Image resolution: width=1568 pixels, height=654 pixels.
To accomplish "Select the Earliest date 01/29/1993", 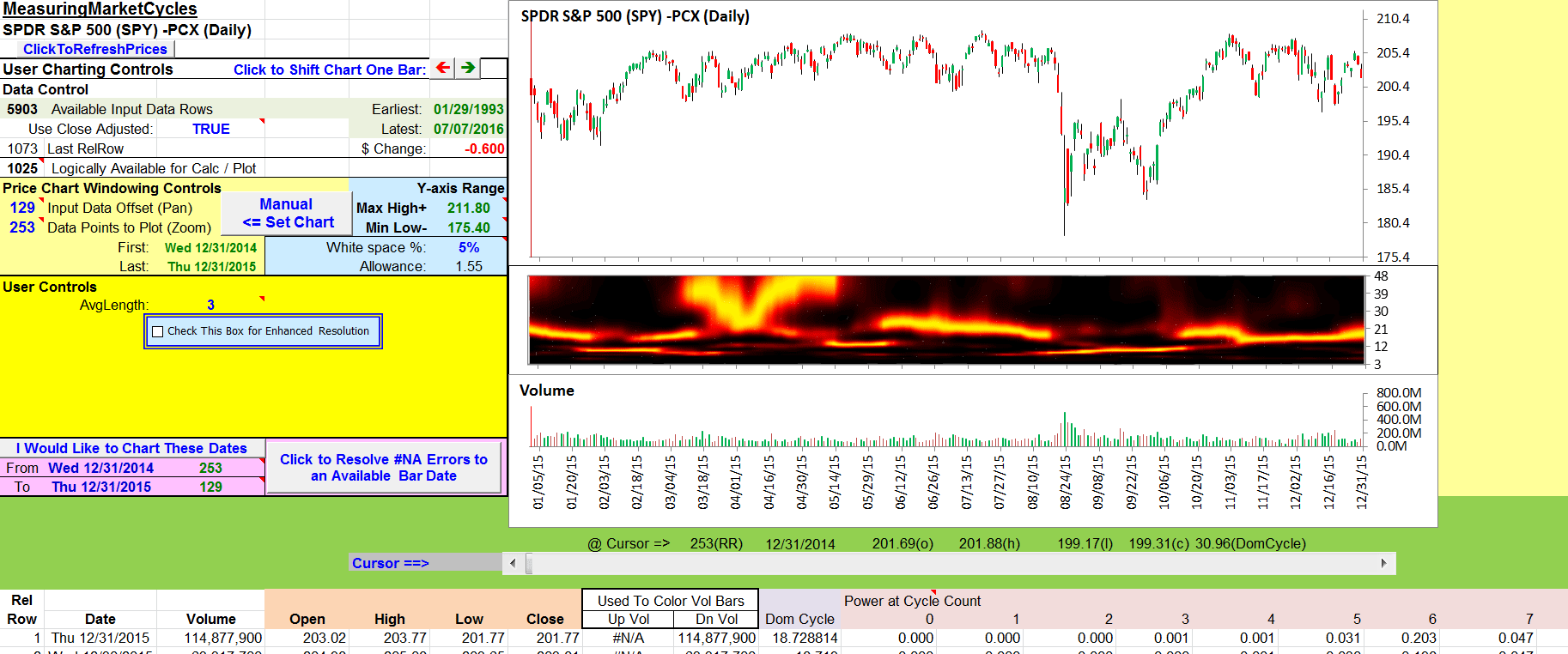I will coord(468,109).
